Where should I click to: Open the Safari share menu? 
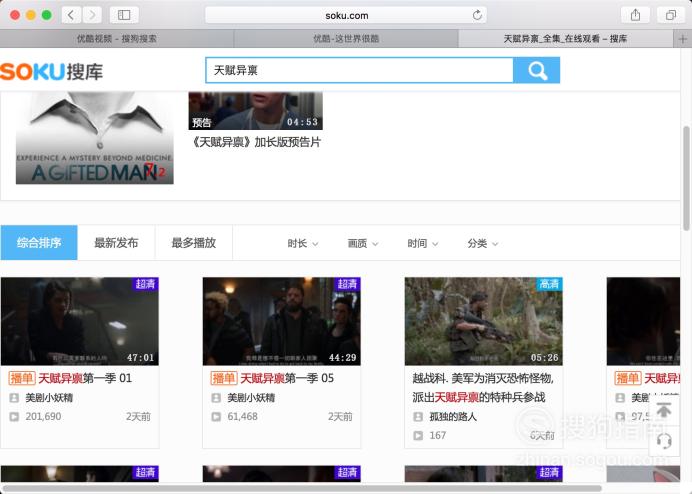(x=635, y=15)
